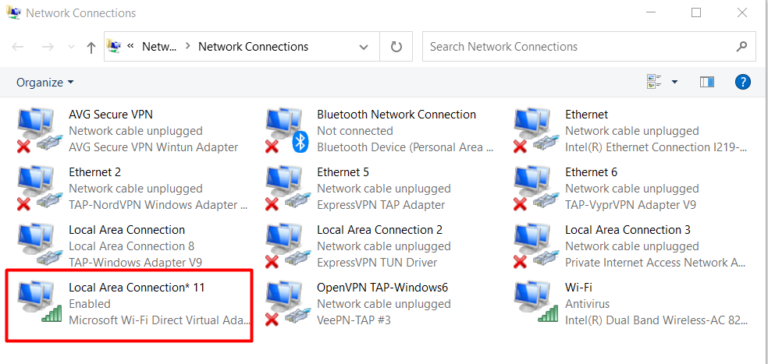Click the address bar network folder icon
Screen dimensions: 768x364
pos(114,46)
